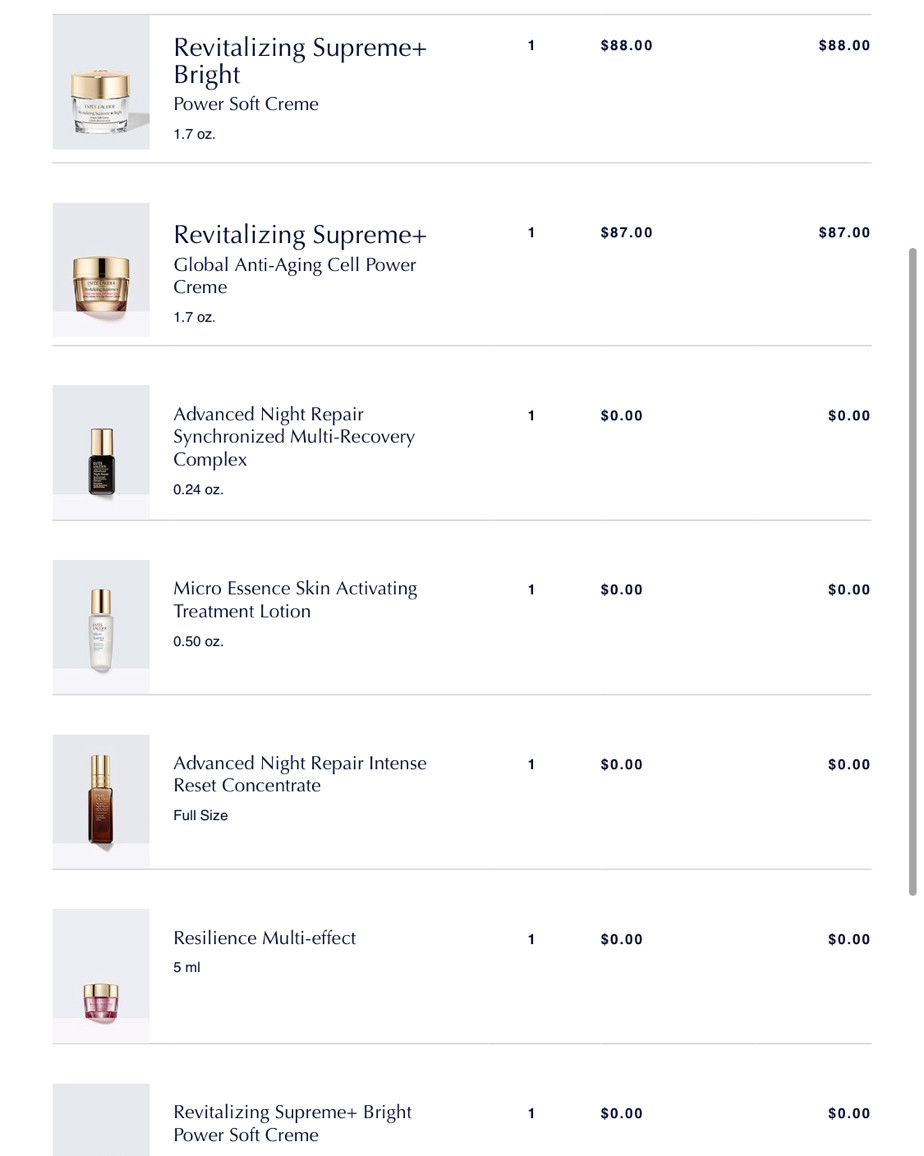Click the 5 ml size label
The height and width of the screenshot is (1156, 924).
187,968
